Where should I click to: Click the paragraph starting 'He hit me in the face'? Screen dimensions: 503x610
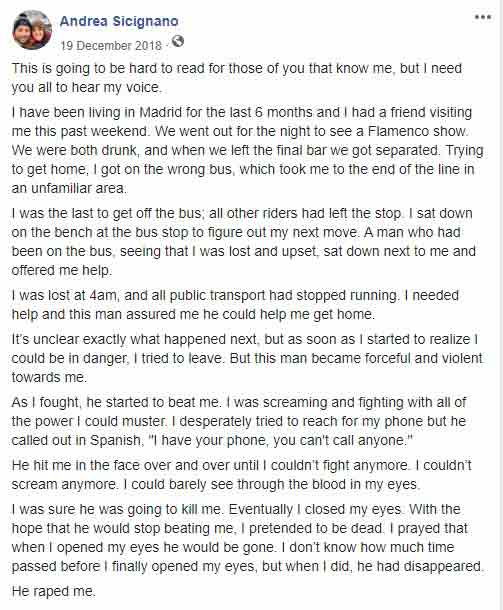(x=241, y=475)
